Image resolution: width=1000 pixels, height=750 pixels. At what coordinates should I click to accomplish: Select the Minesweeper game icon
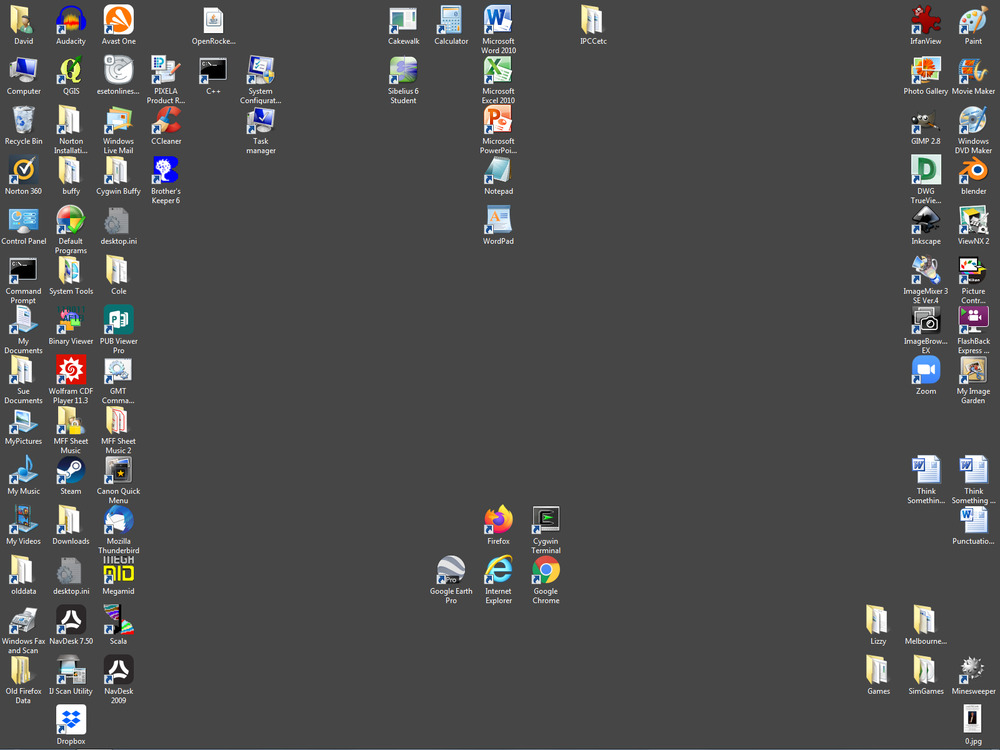(x=973, y=670)
